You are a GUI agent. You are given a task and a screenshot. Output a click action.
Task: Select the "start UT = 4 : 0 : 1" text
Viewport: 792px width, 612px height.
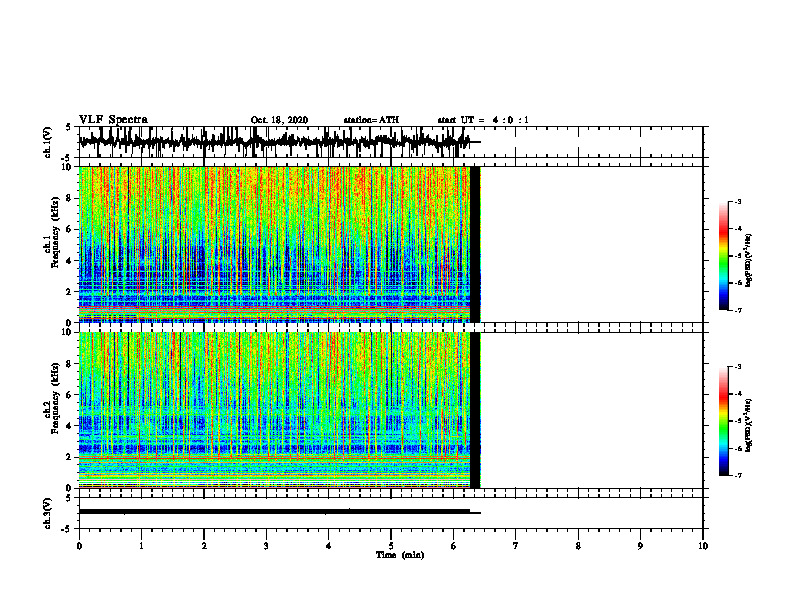click(x=483, y=120)
